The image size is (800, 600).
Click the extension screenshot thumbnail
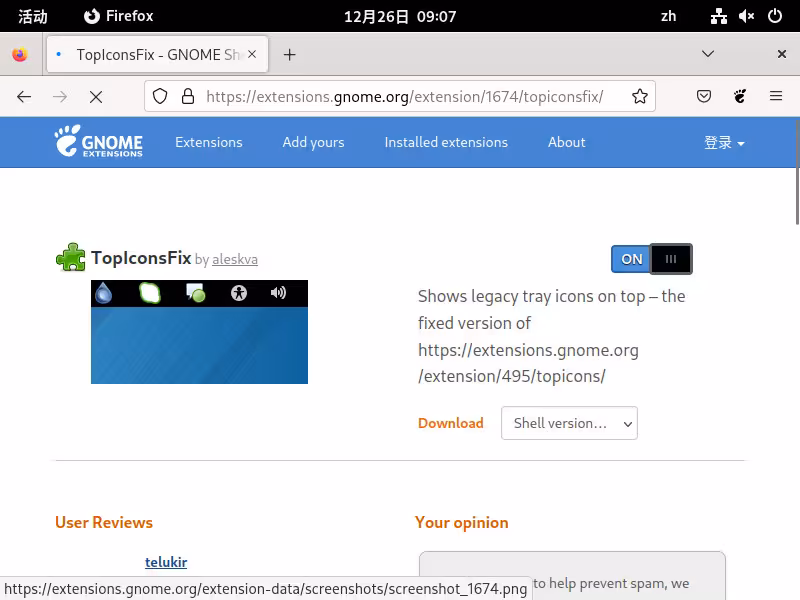(199, 332)
